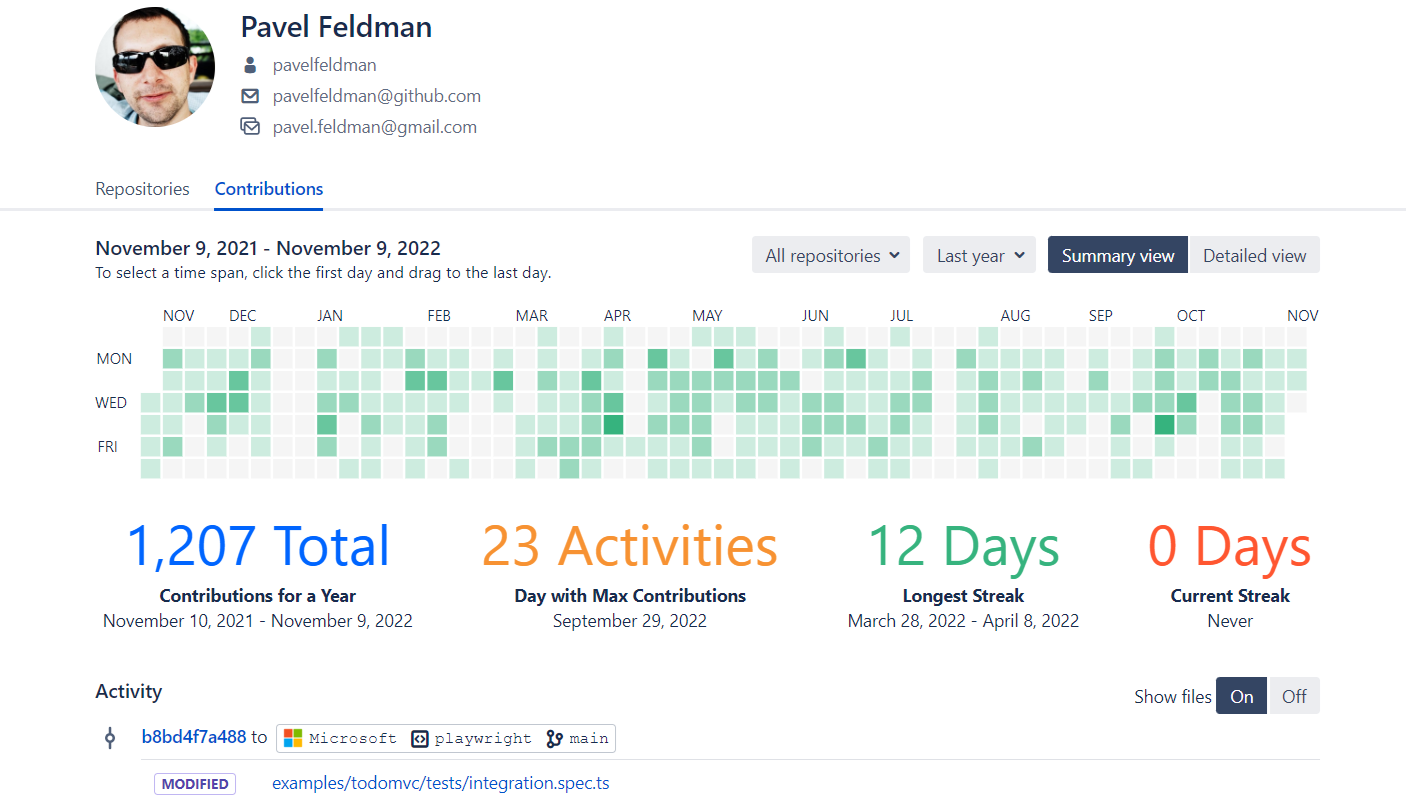Open commit b8bd4f7a488 link
Screen dimensions: 1406x800
point(194,737)
